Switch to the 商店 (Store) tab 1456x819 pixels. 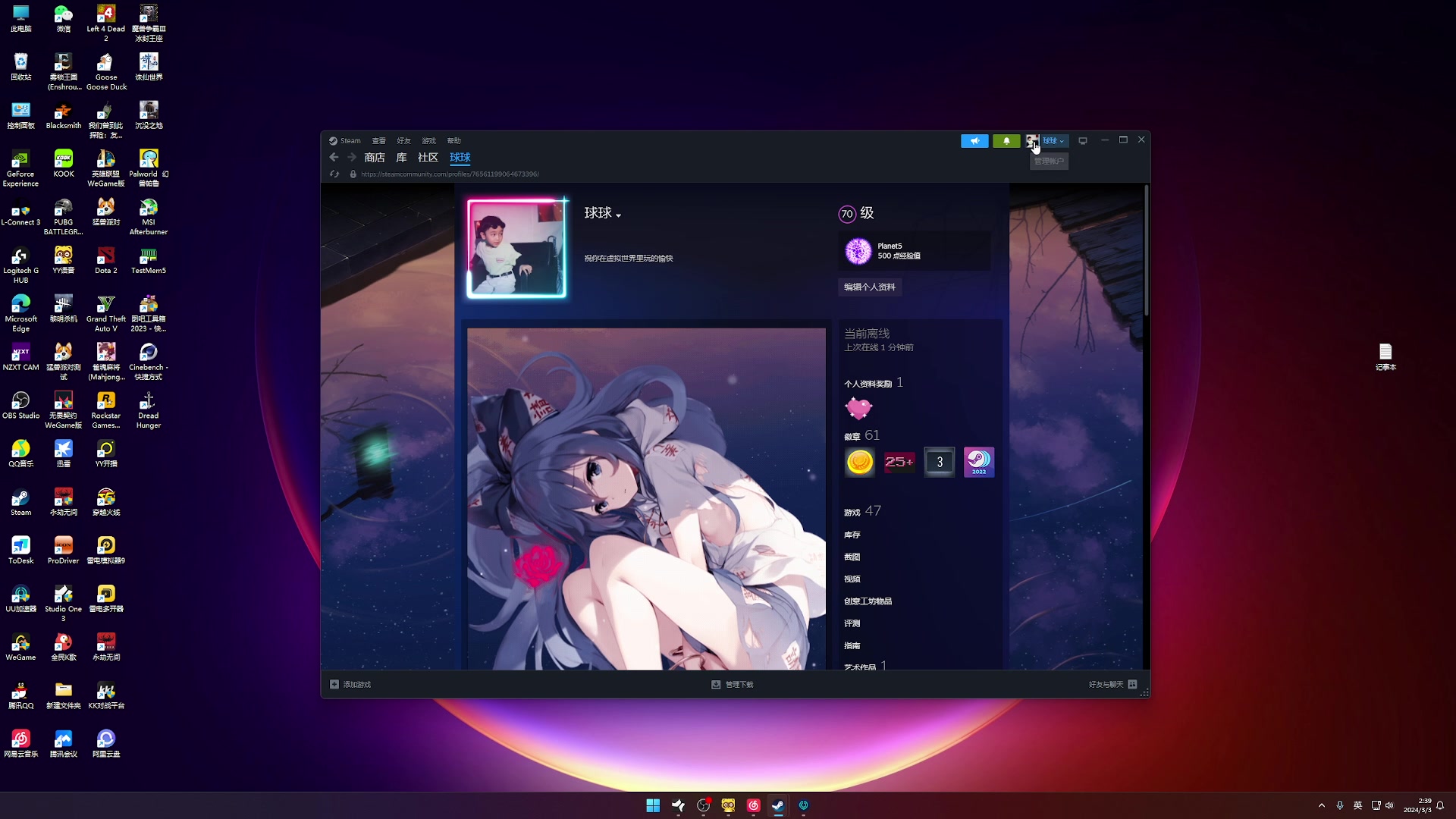[375, 158]
